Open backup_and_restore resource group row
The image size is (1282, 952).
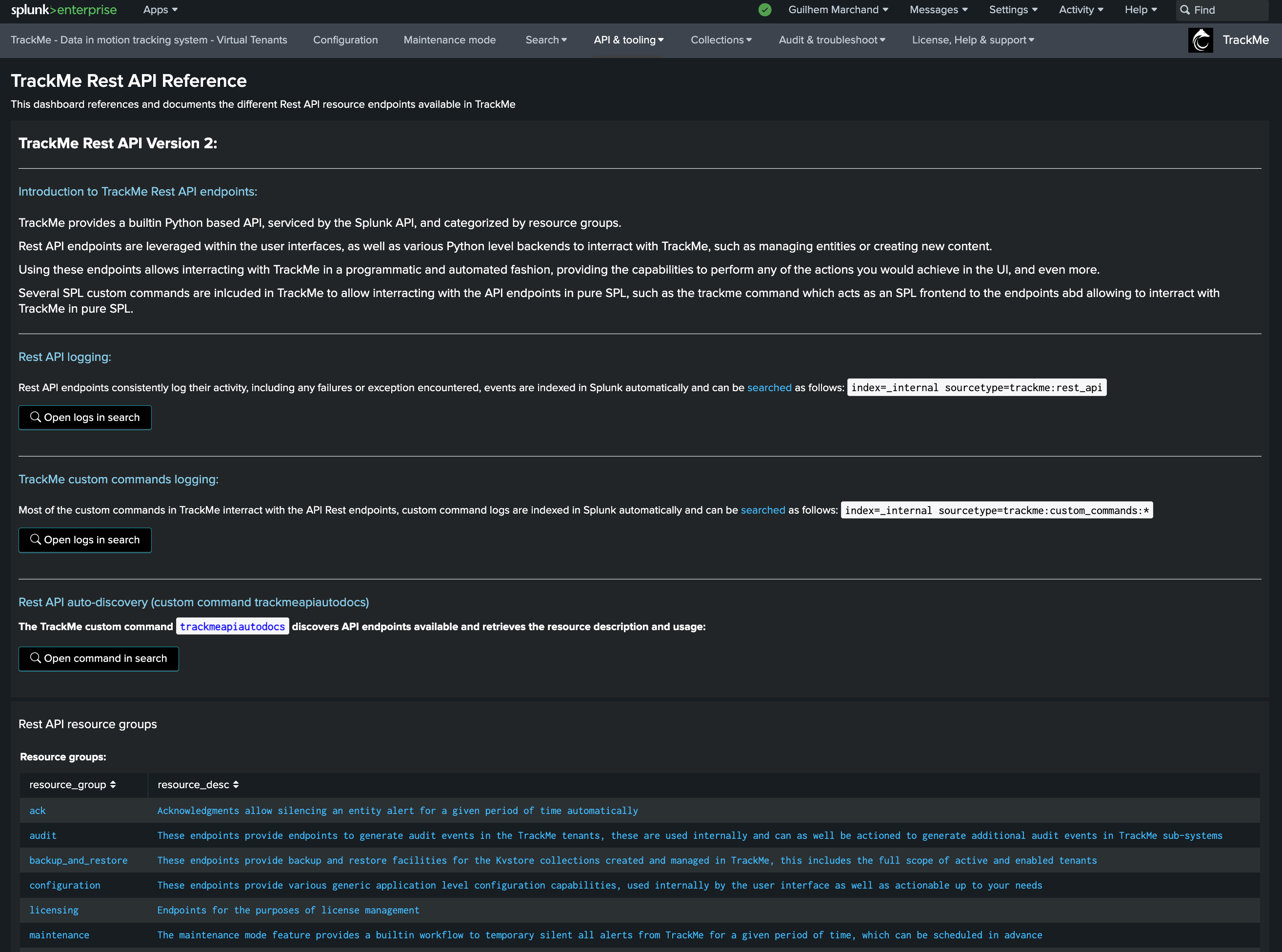click(x=79, y=860)
